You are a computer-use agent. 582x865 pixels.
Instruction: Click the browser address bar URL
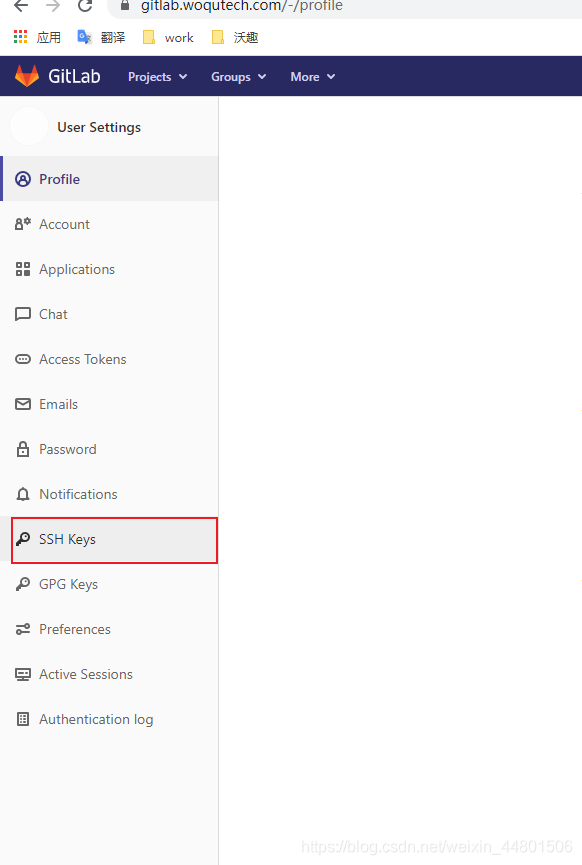point(242,6)
